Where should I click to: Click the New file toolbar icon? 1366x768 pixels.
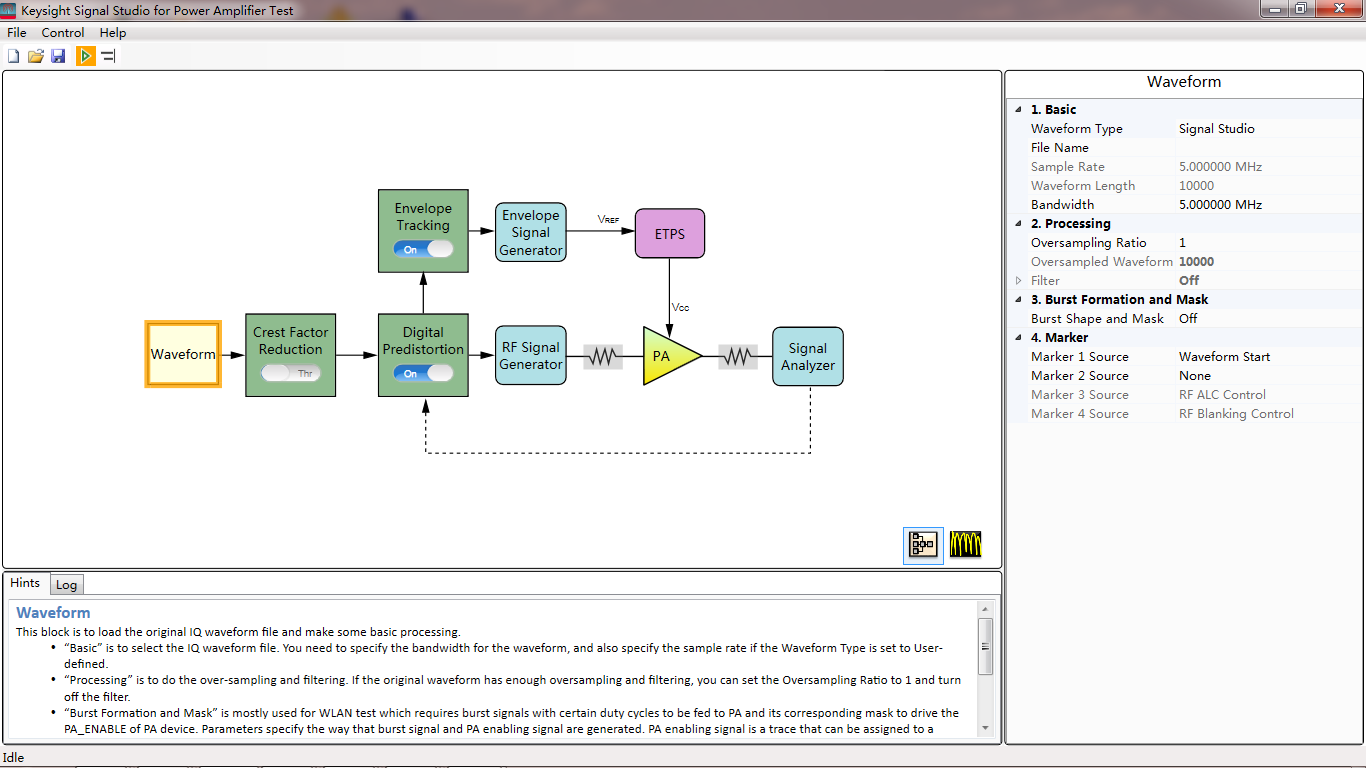tap(13, 56)
